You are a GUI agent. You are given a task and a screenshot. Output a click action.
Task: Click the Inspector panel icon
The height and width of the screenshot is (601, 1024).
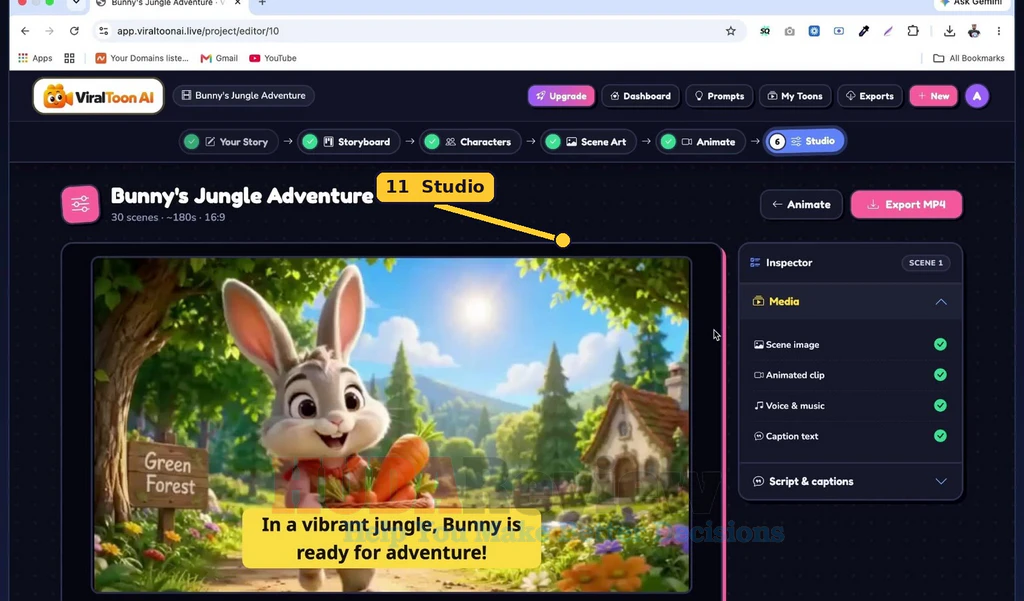click(x=755, y=263)
